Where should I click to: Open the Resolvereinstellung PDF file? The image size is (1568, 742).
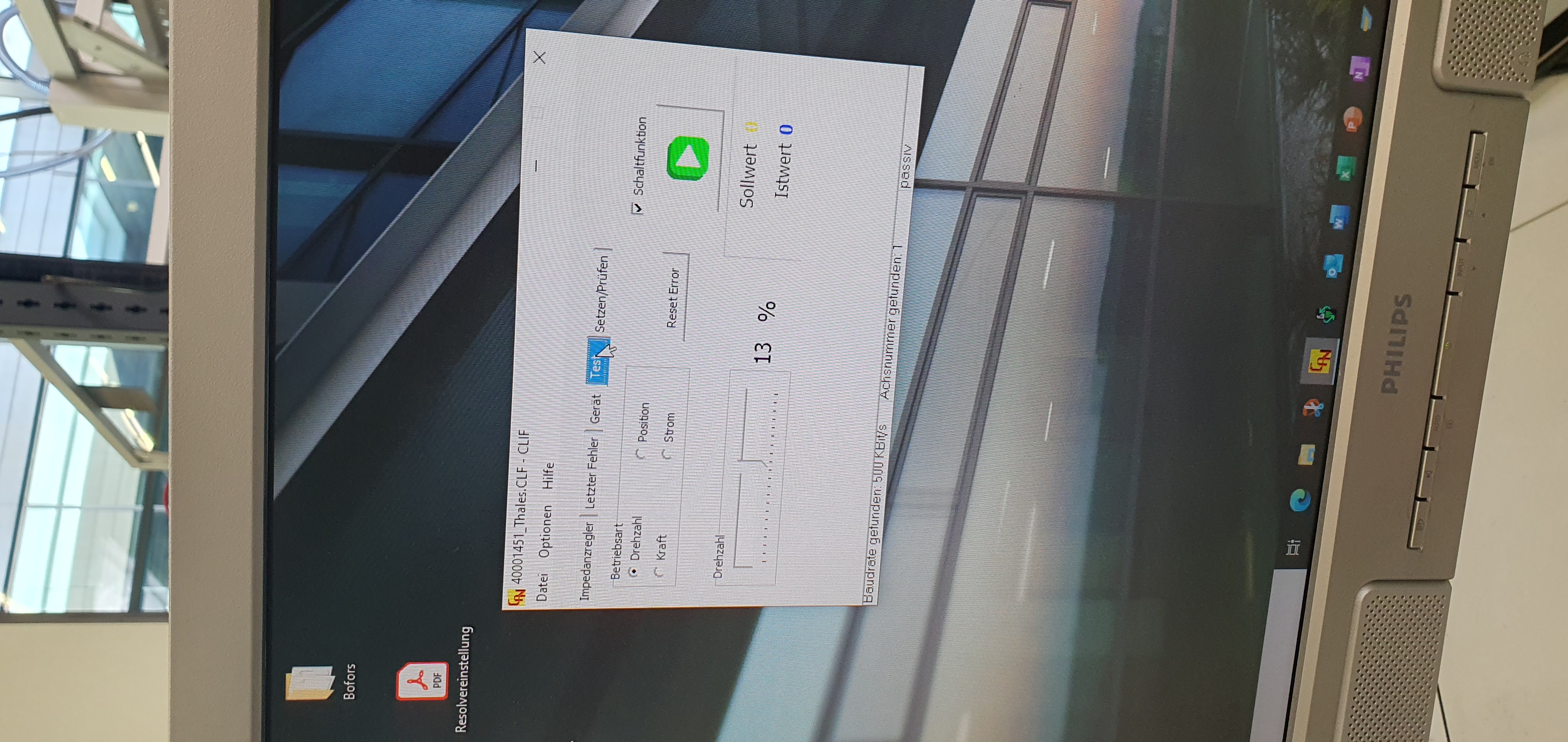[422, 681]
